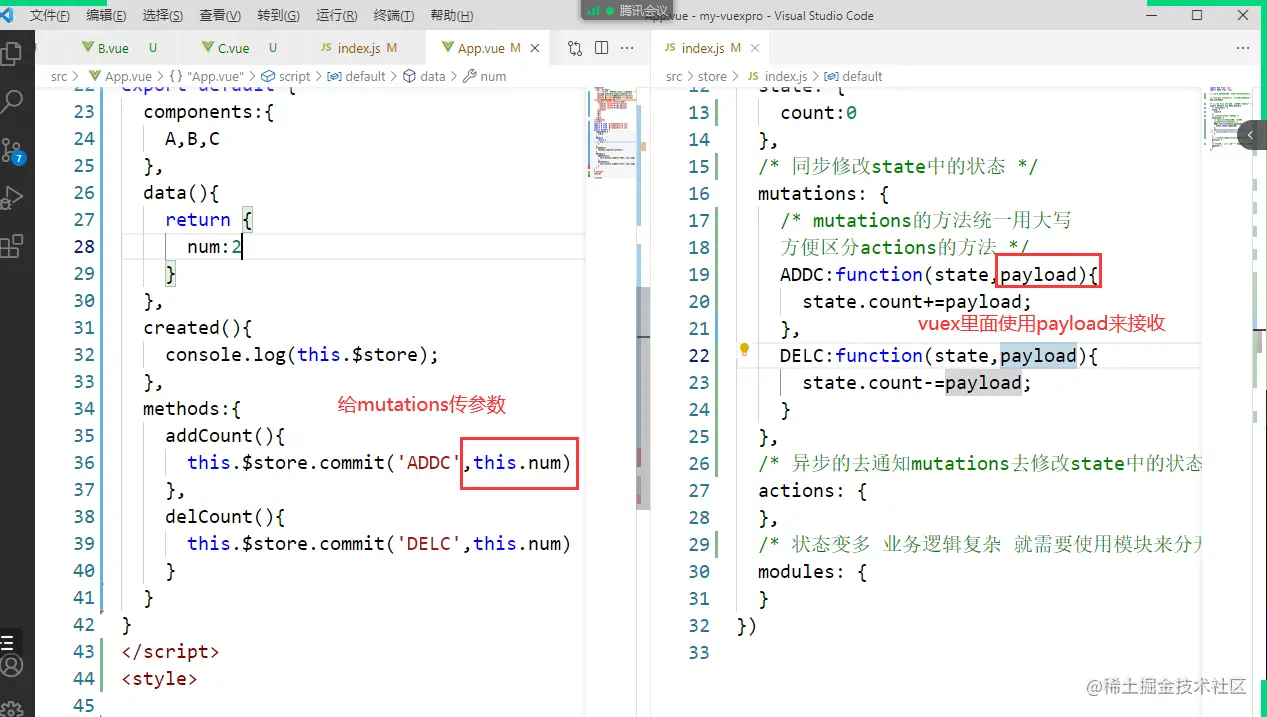Open the Search panel
The image size is (1267, 717).
[x=15, y=100]
